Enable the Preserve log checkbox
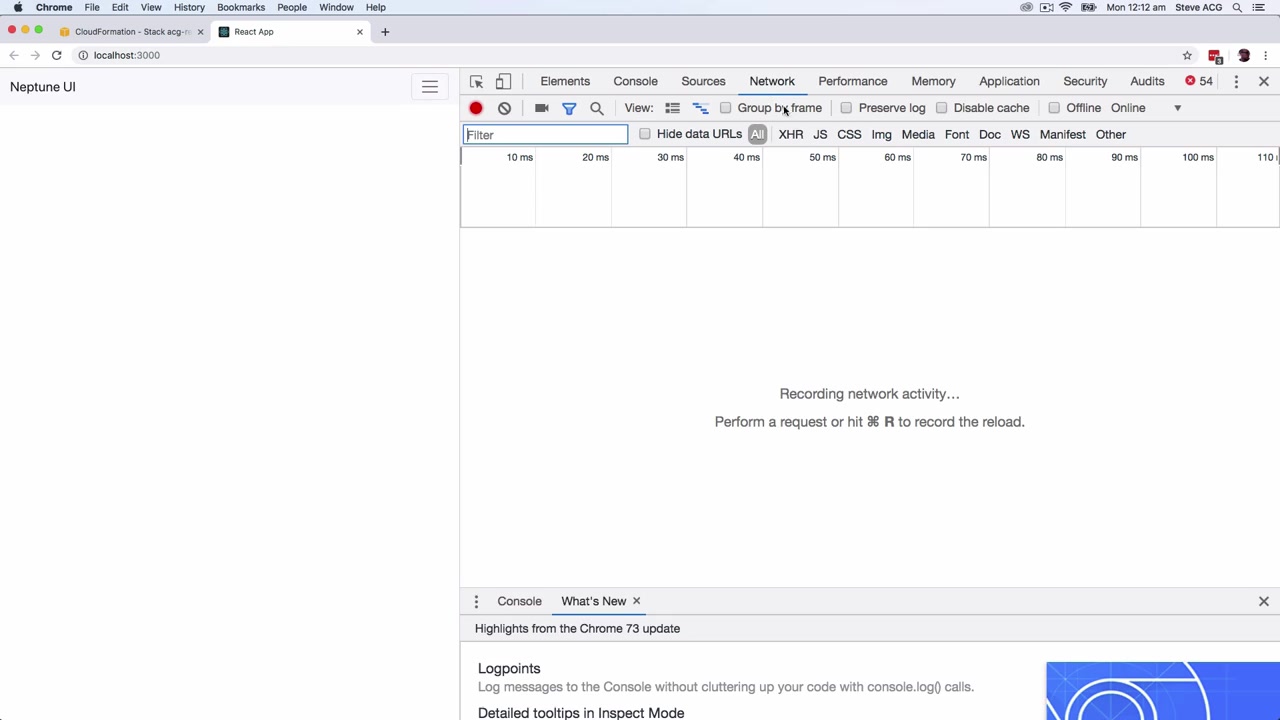The height and width of the screenshot is (720, 1280). point(846,108)
